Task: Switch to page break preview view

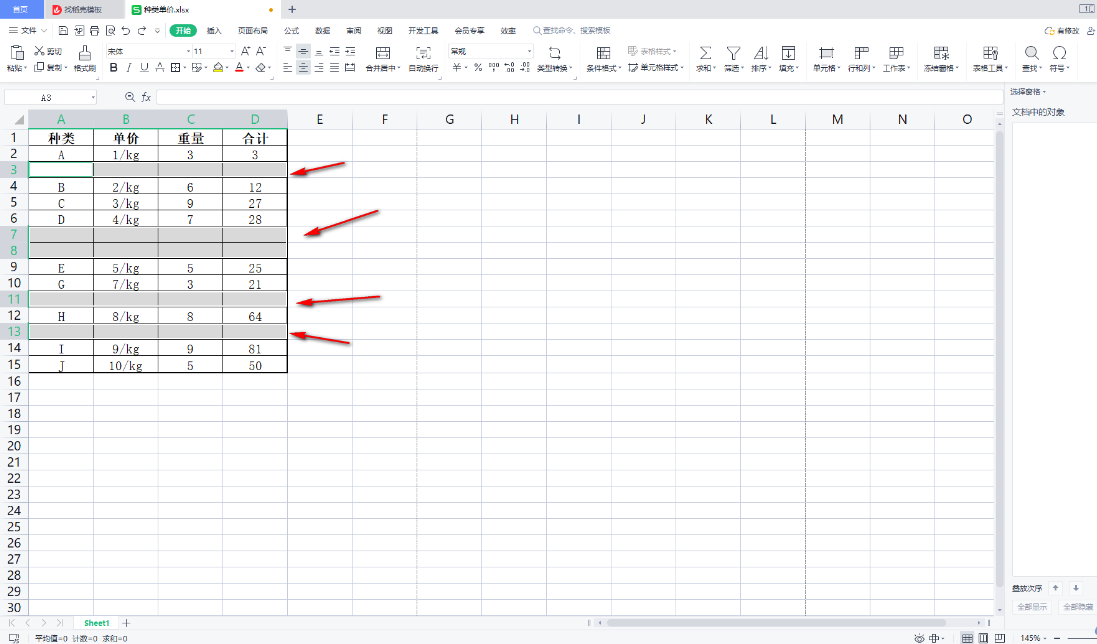Action: [x=1000, y=638]
